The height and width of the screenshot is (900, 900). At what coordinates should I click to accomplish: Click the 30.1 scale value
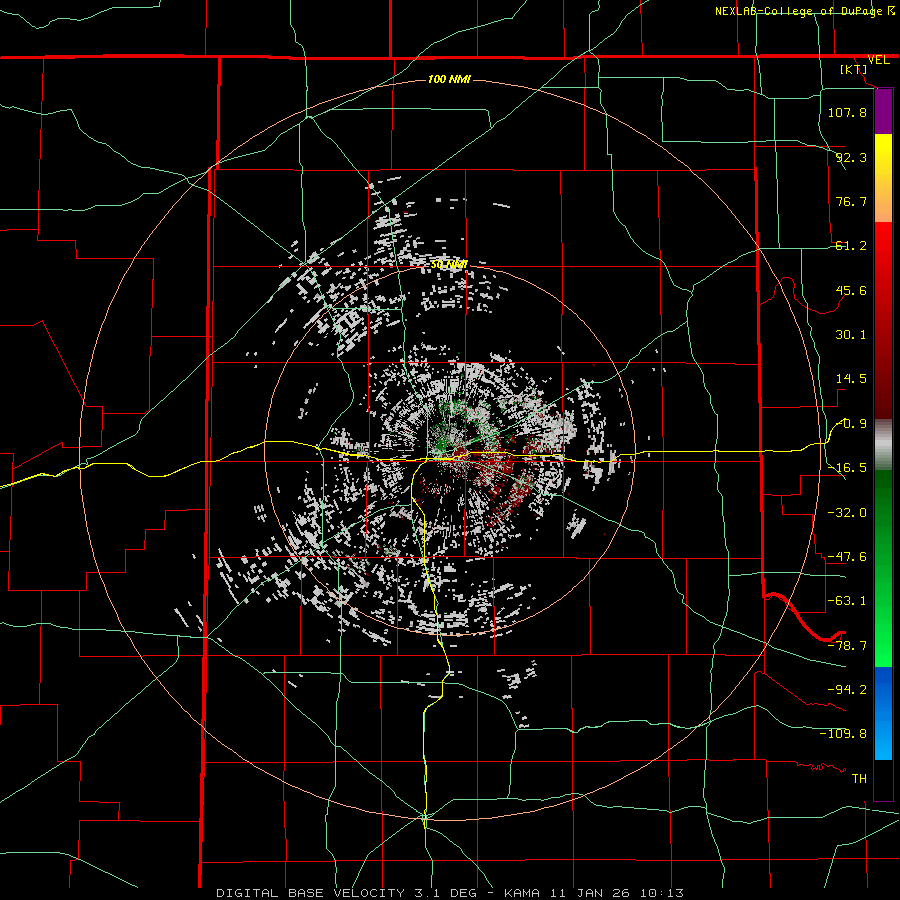tap(851, 335)
